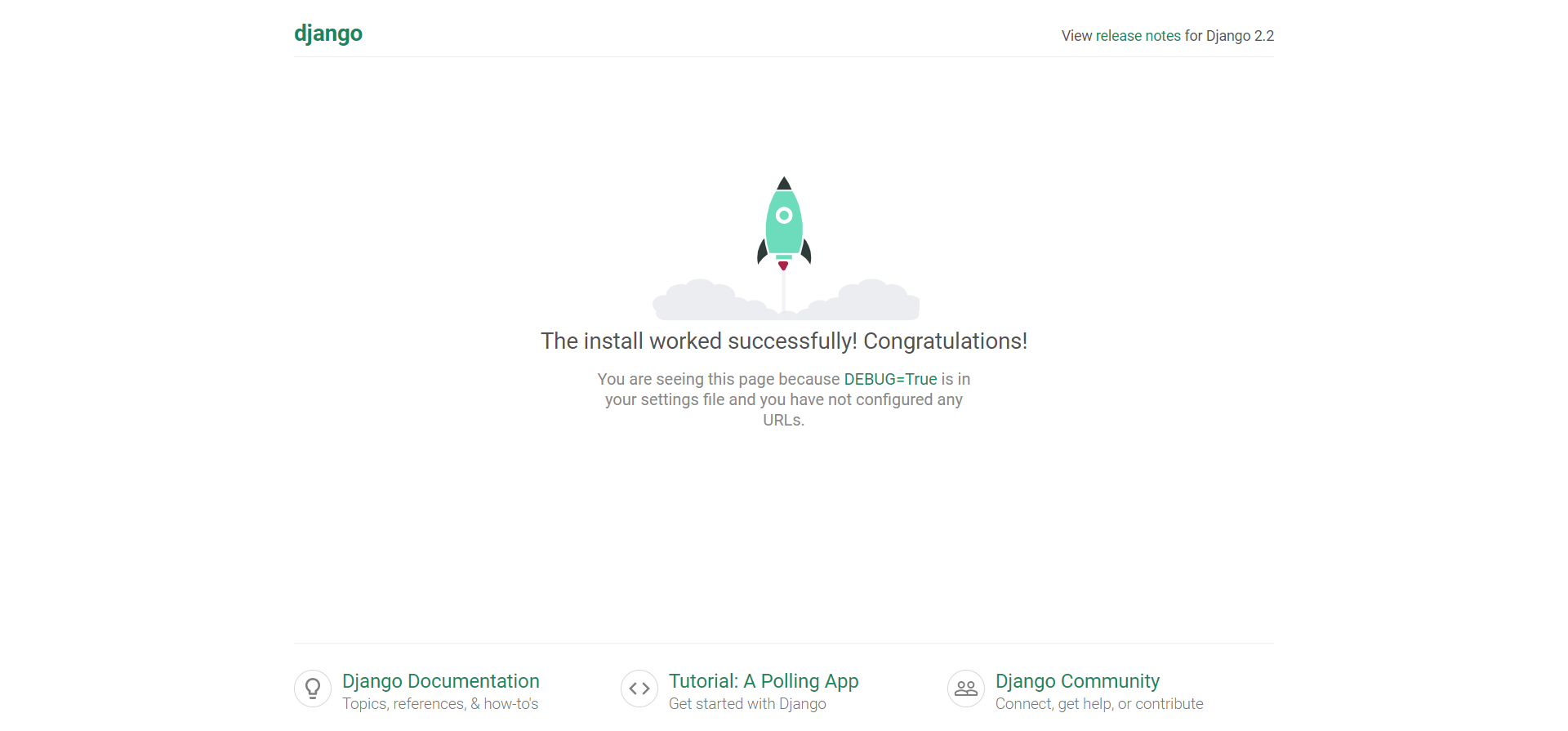This screenshot has height=731, width=1568.
Task: Click the "The install worked successfully! Congratulations!" heading
Action: coord(784,341)
